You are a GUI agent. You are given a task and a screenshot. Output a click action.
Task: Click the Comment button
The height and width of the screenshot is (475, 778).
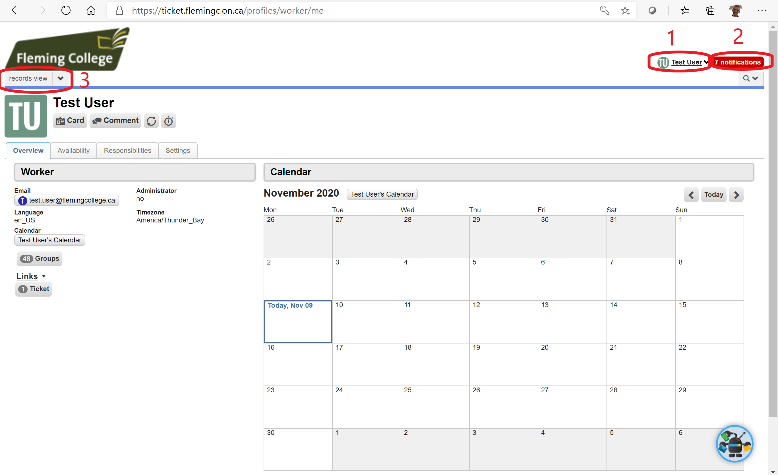click(x=115, y=121)
